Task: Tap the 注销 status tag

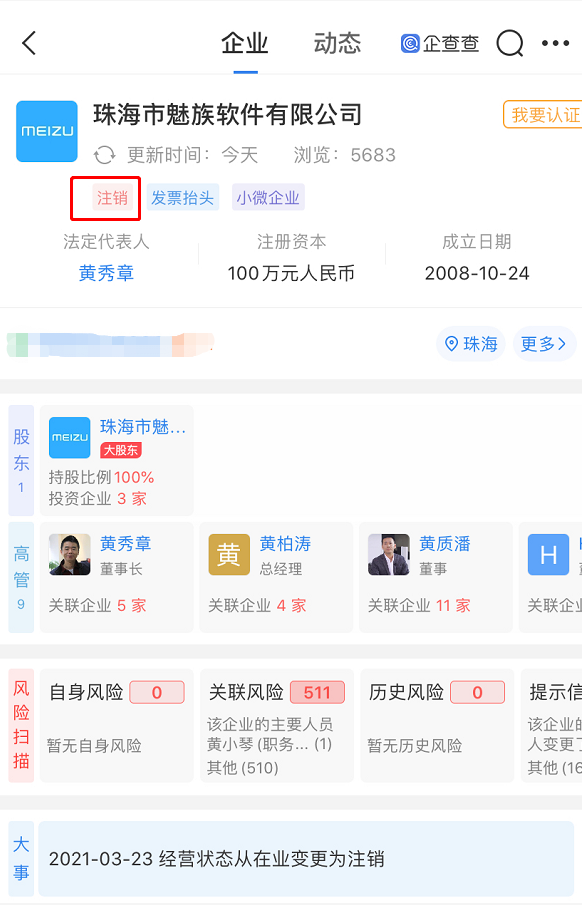Action: point(112,198)
